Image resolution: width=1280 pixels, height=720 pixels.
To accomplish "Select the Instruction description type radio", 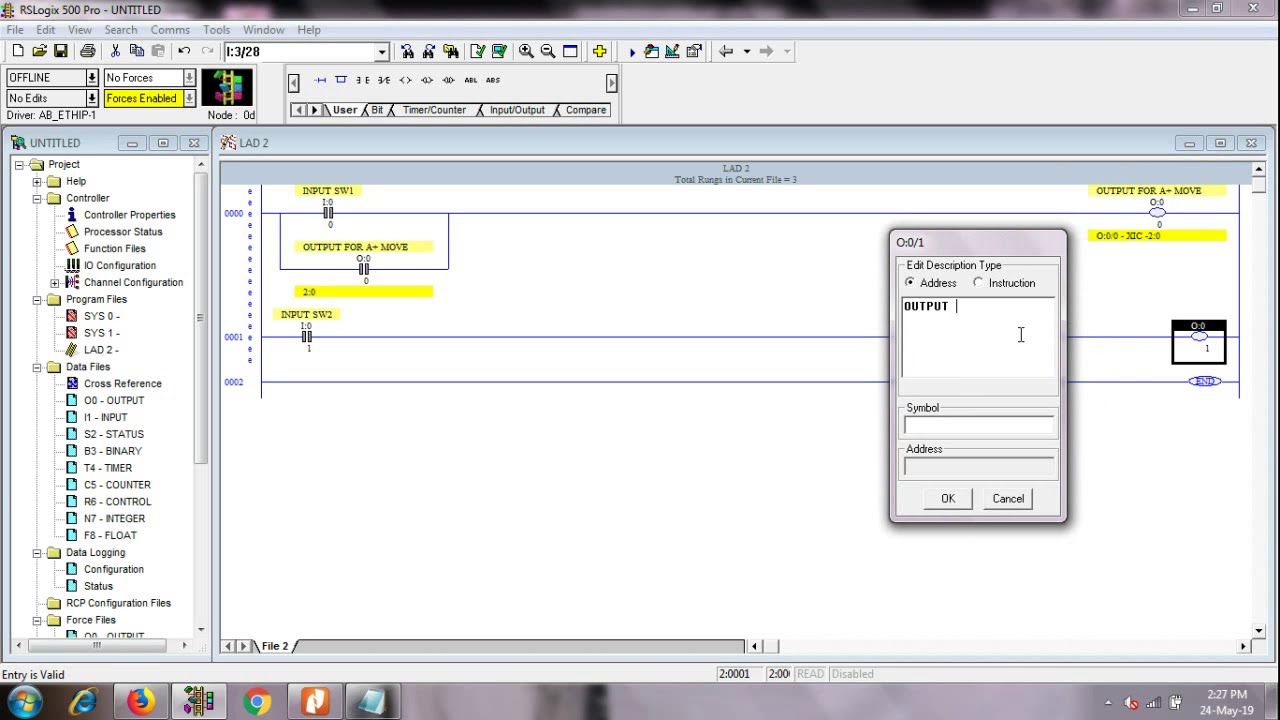I will click(978, 283).
